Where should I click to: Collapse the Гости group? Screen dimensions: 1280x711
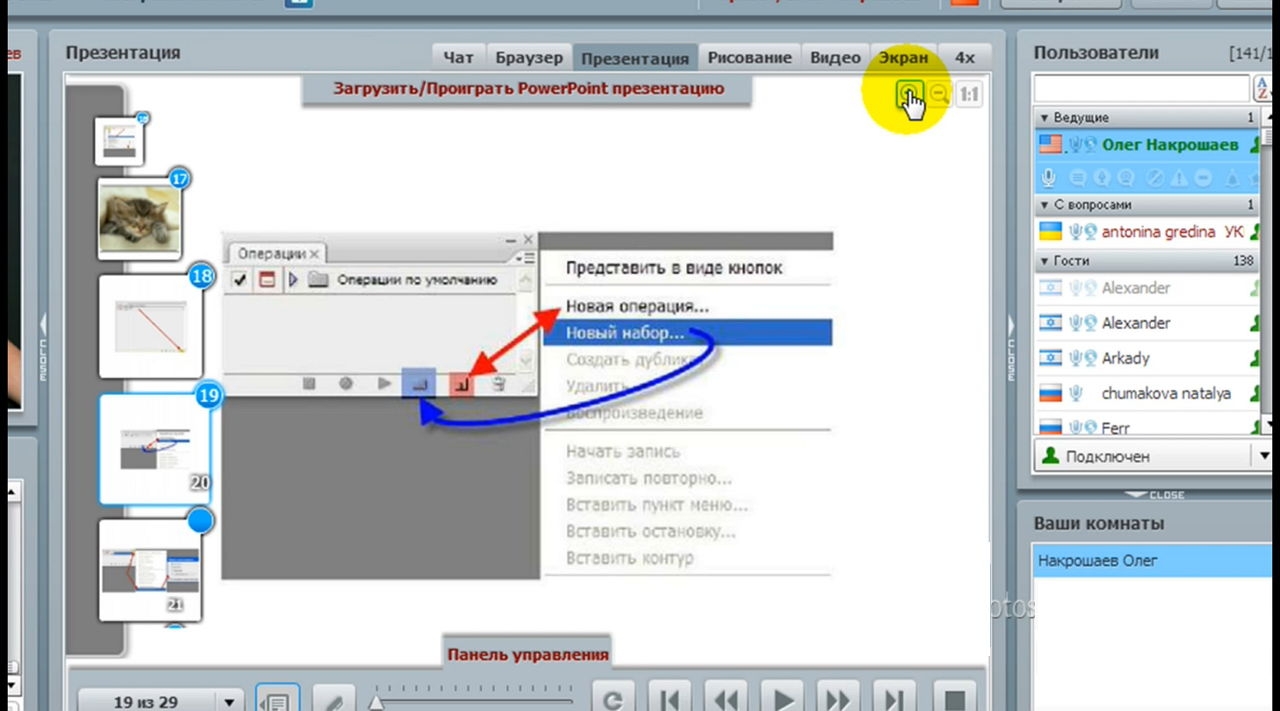pos(1045,261)
